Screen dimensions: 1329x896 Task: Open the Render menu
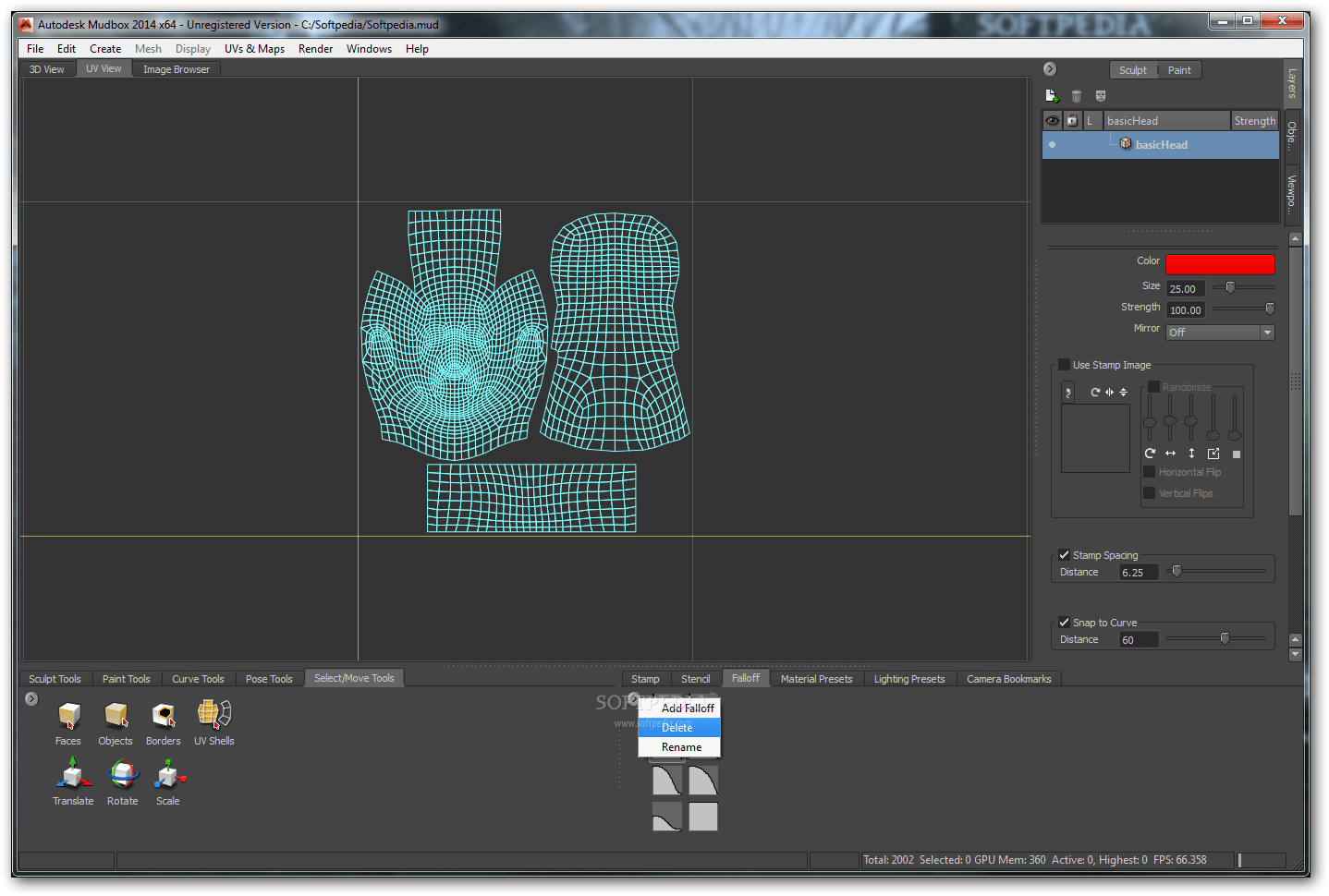click(315, 49)
